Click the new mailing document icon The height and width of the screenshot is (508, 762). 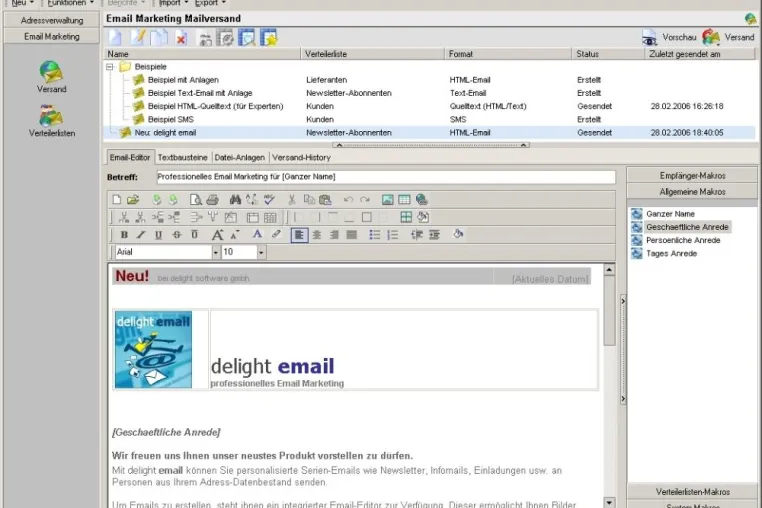115,37
